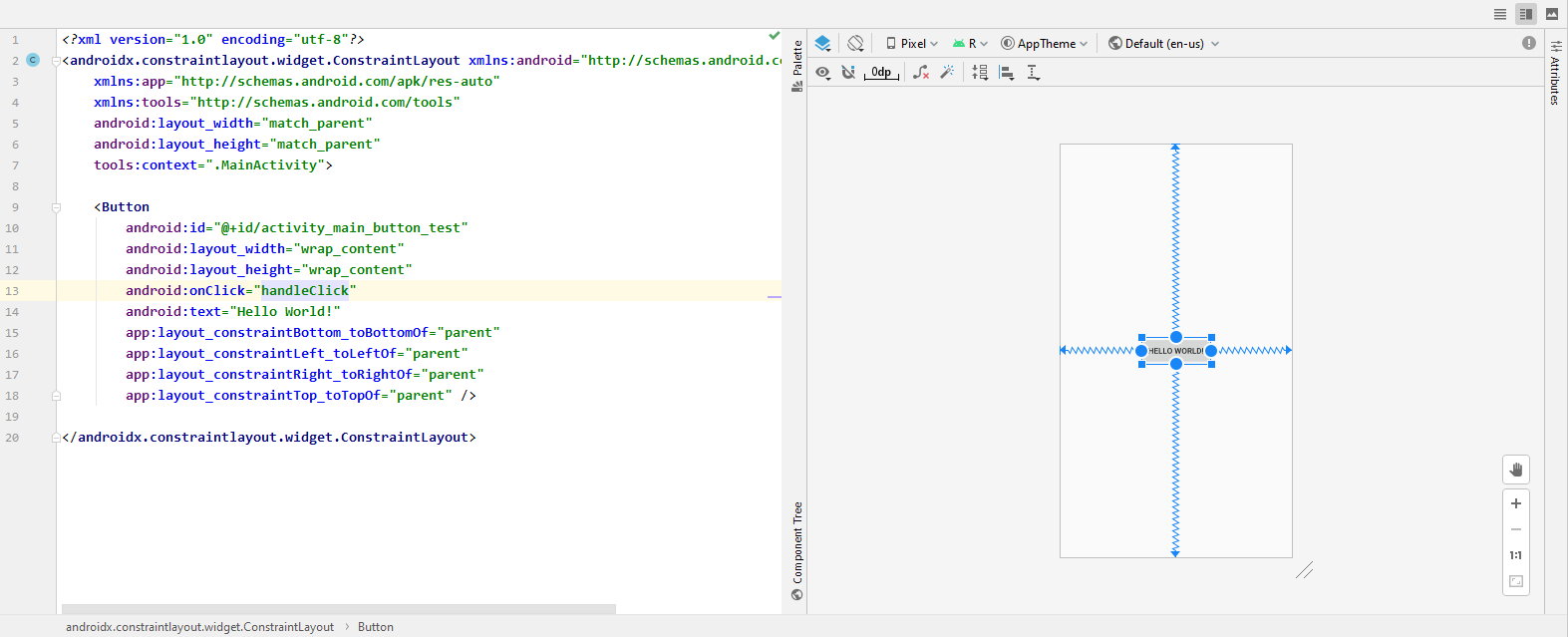The height and width of the screenshot is (637, 1568).
Task: Click the warning indicator icon
Action: pyautogui.click(x=1528, y=43)
